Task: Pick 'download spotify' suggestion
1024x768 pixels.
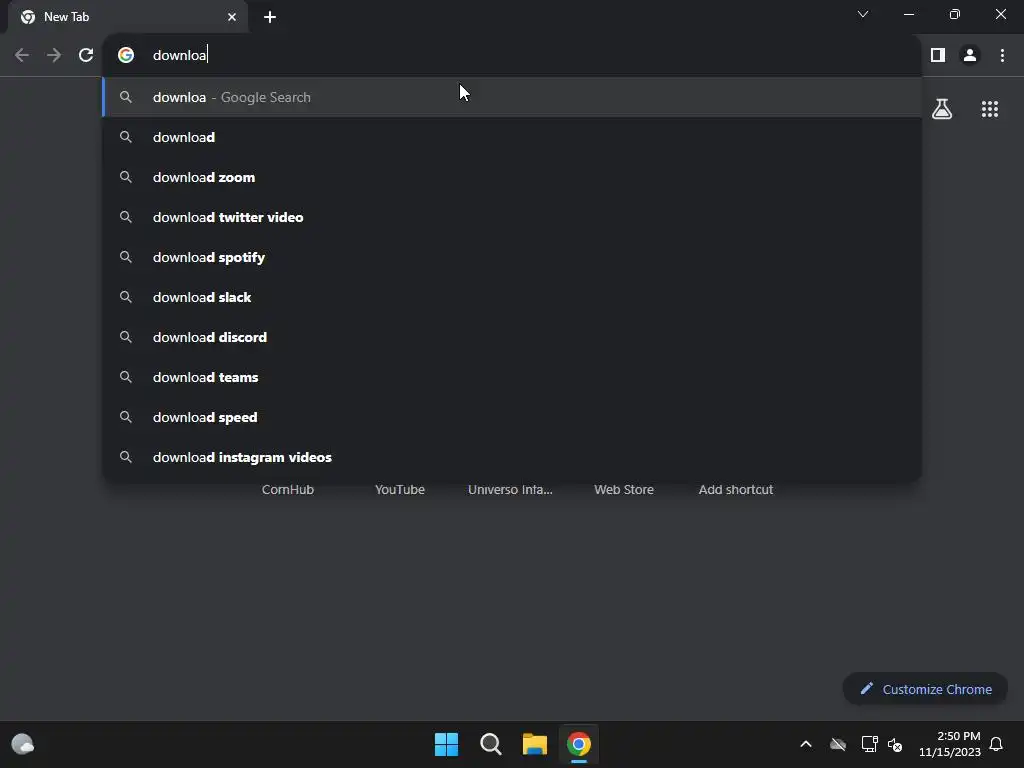Action: [x=513, y=257]
